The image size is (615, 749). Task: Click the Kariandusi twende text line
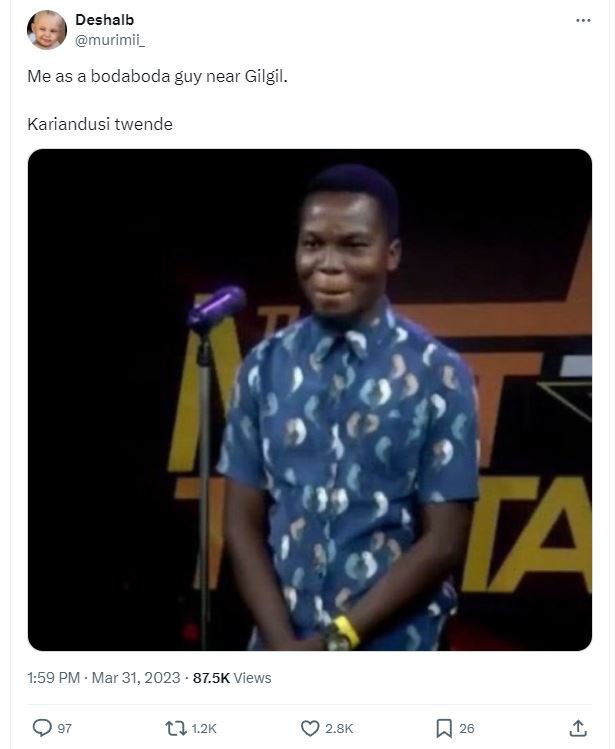pyautogui.click(x=100, y=124)
